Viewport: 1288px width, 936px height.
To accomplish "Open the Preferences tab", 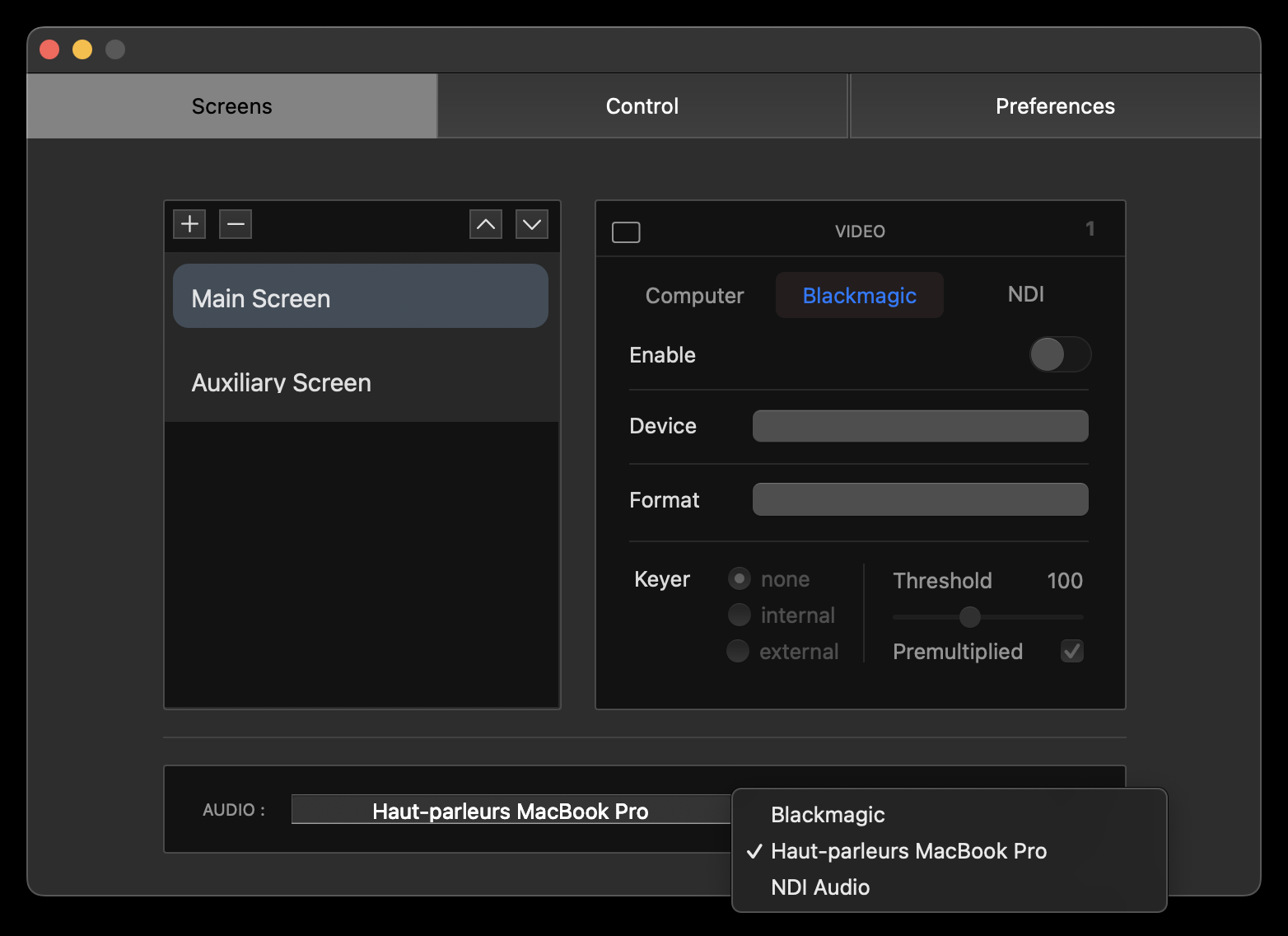I will (x=1055, y=106).
